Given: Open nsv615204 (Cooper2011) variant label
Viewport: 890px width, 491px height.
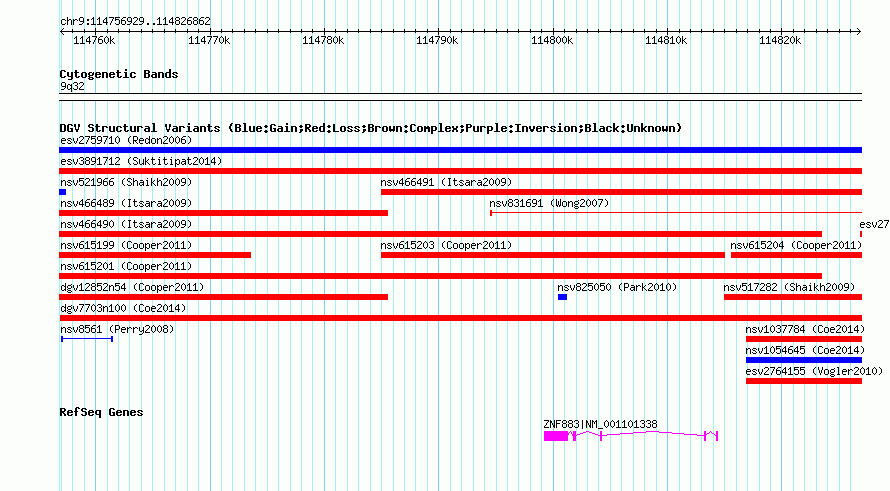Looking at the screenshot, I should (796, 245).
